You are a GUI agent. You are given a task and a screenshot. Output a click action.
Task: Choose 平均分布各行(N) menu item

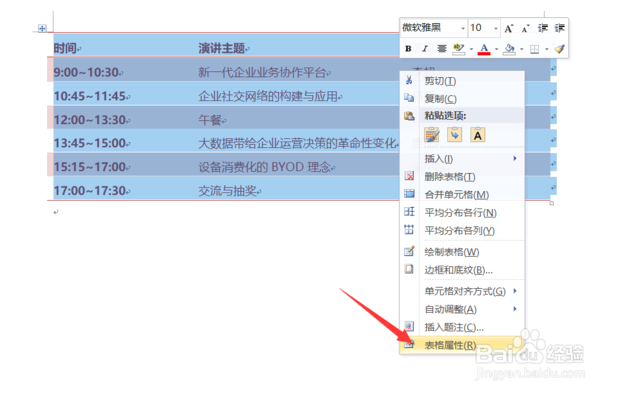point(462,213)
